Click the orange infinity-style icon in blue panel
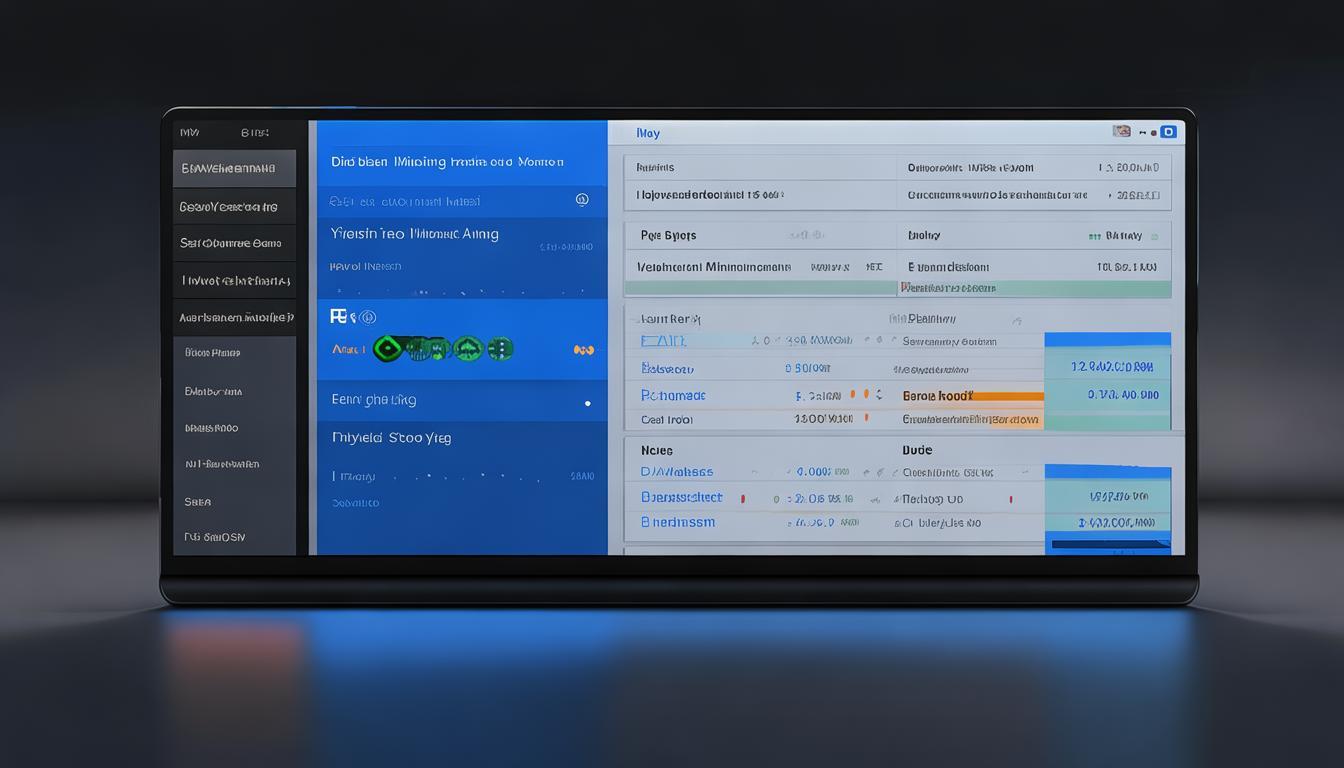This screenshot has height=768, width=1344. click(584, 350)
